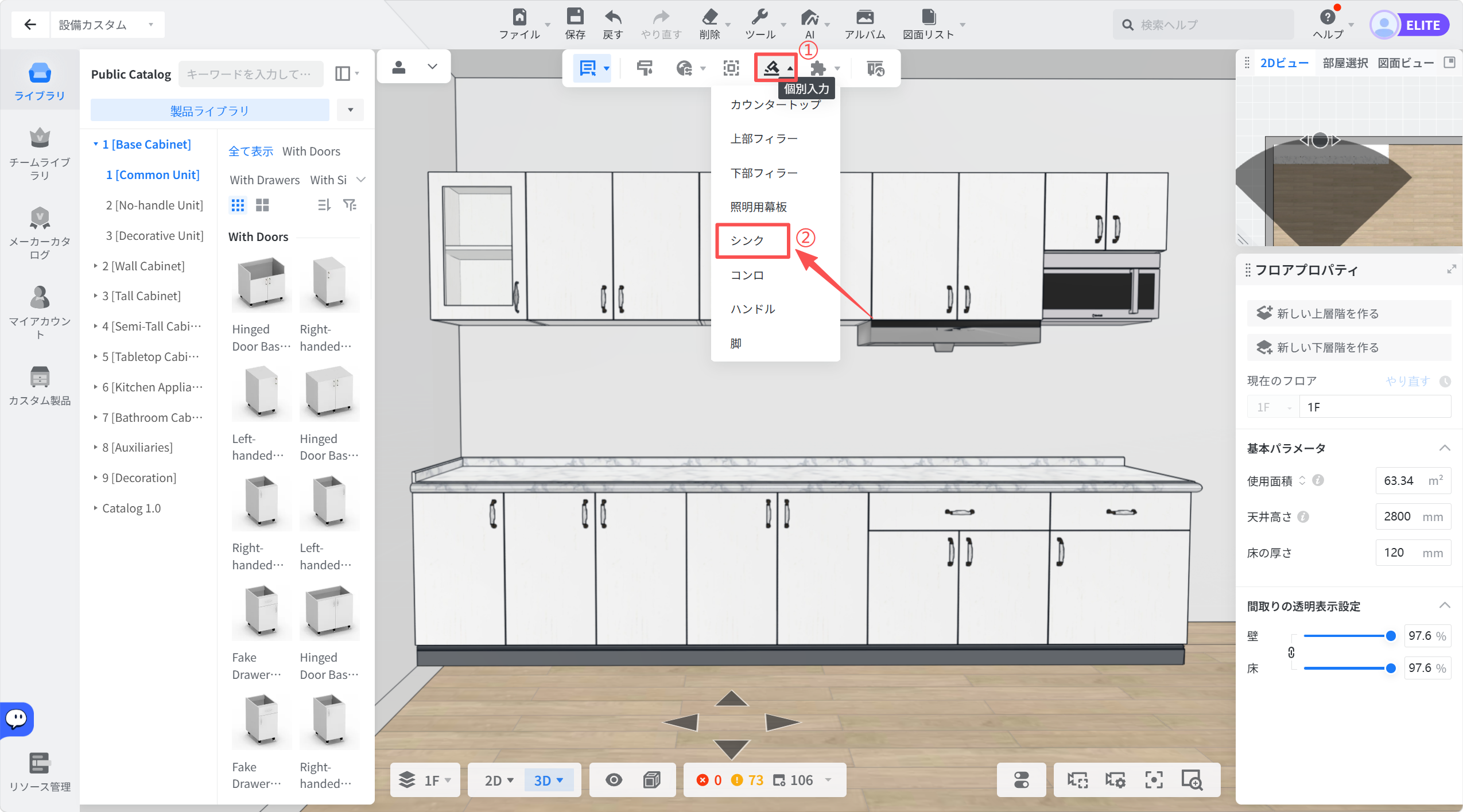Open マイアカウント my account sidebar
This screenshot has width=1463, height=812.
point(40,312)
